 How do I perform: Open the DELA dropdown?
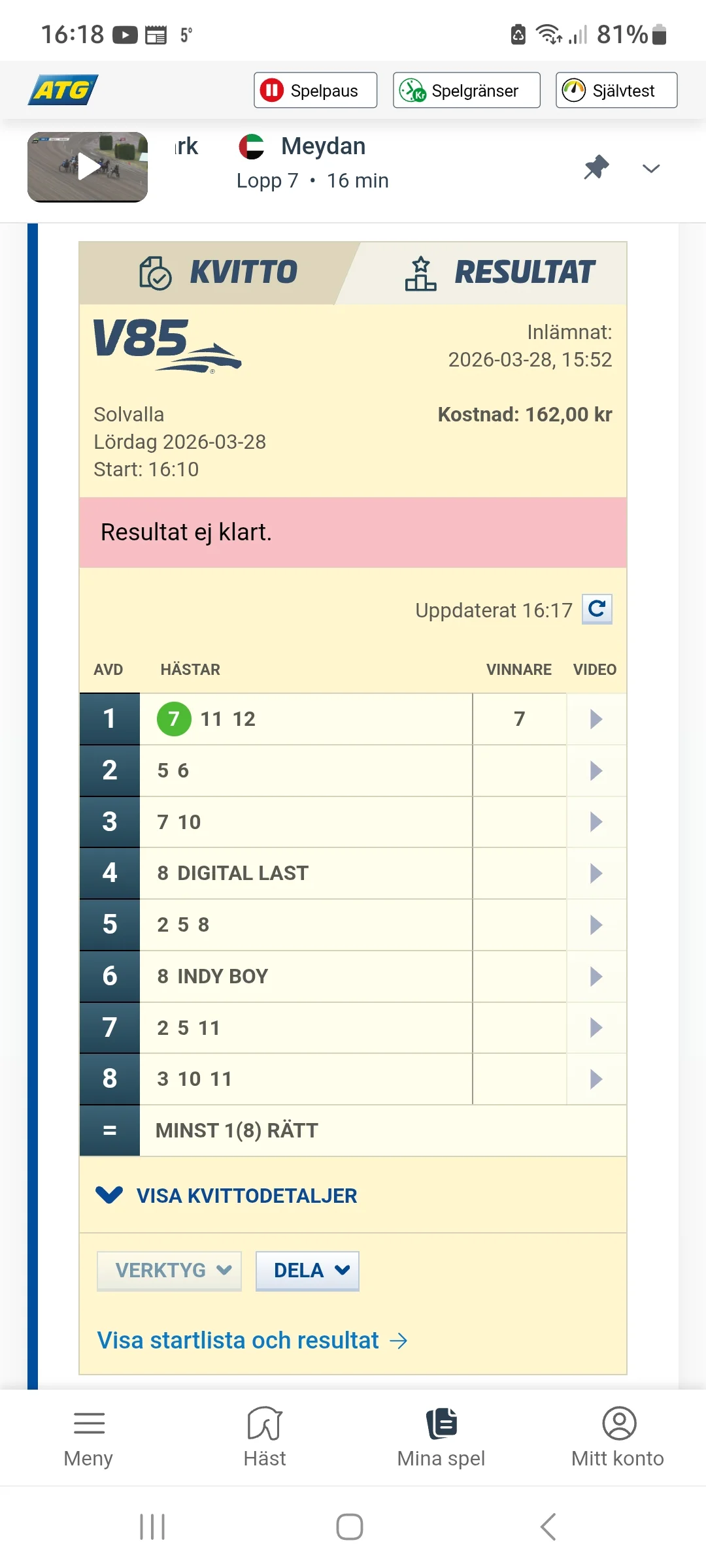click(307, 1270)
